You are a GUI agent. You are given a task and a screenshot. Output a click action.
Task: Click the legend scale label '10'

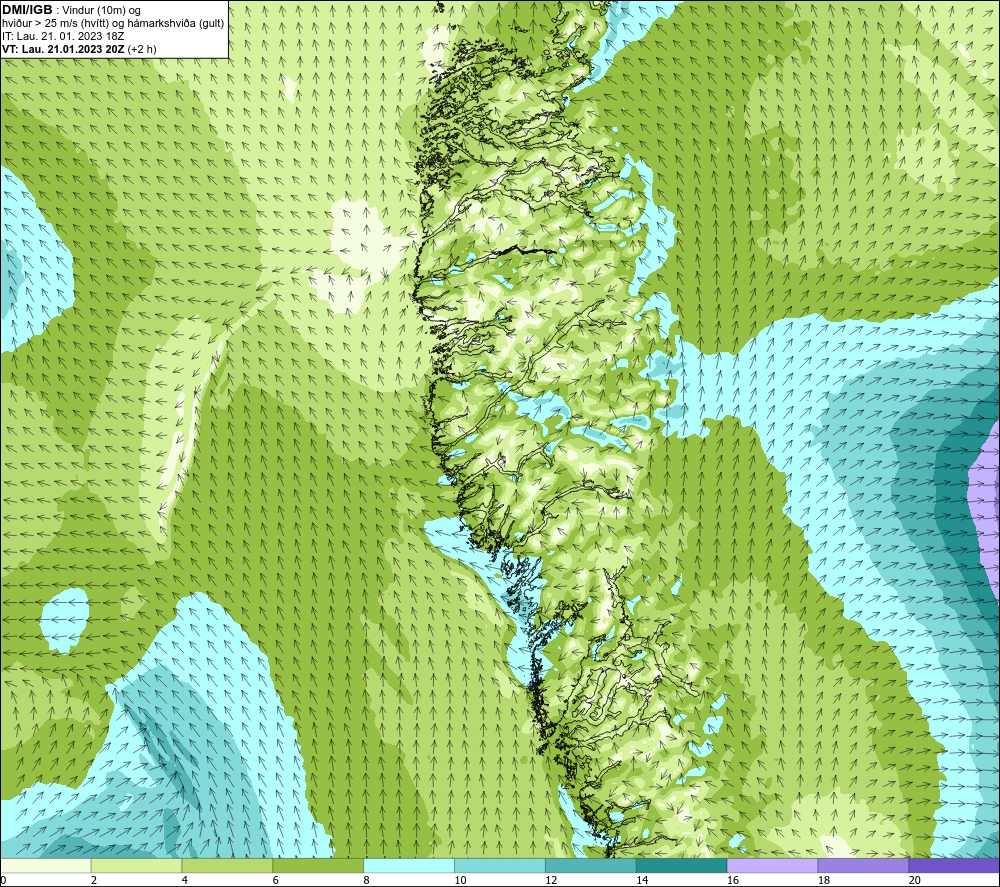point(460,880)
